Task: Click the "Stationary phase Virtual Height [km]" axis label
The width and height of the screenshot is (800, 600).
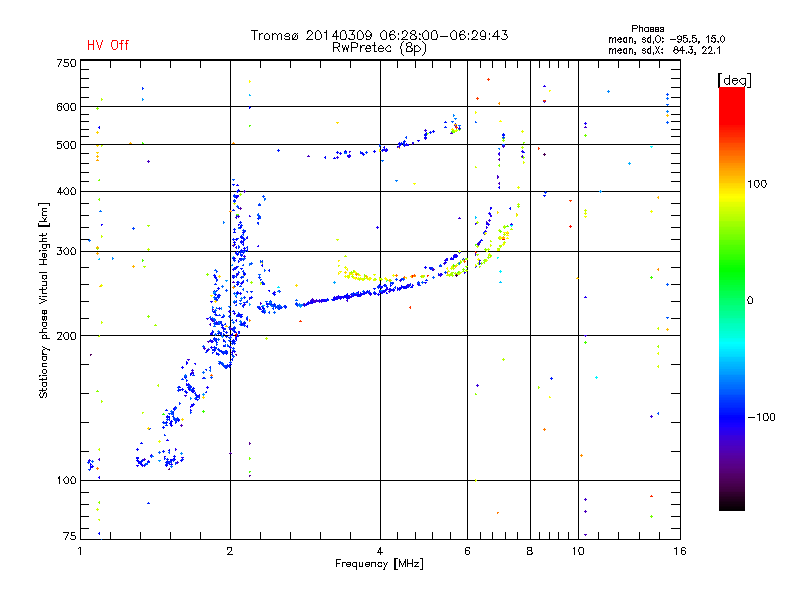Action: pyautogui.click(x=43, y=300)
